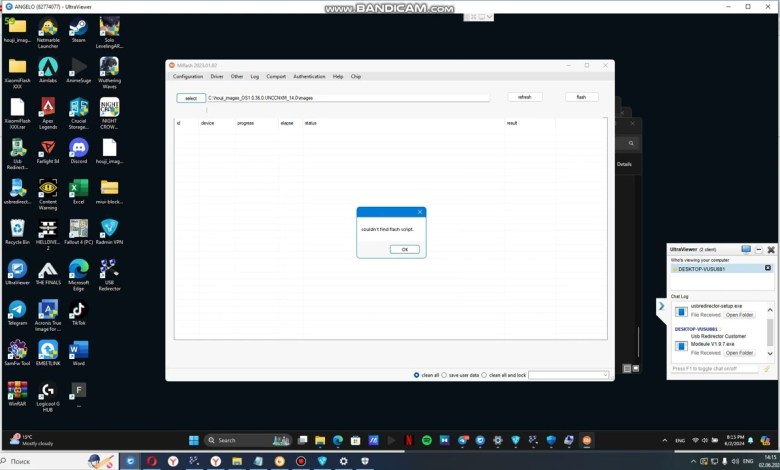Click the 'device' column header
The width and height of the screenshot is (780, 470).
(x=207, y=123)
